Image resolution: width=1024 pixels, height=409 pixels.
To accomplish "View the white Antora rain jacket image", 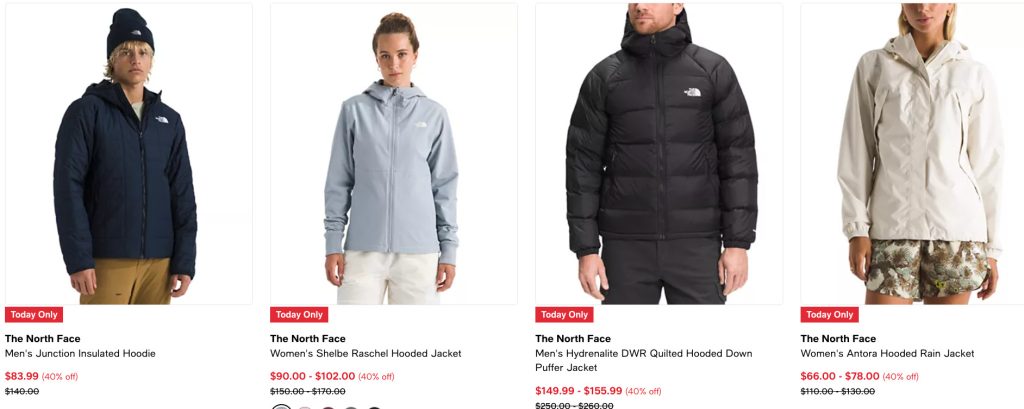I will [x=912, y=154].
